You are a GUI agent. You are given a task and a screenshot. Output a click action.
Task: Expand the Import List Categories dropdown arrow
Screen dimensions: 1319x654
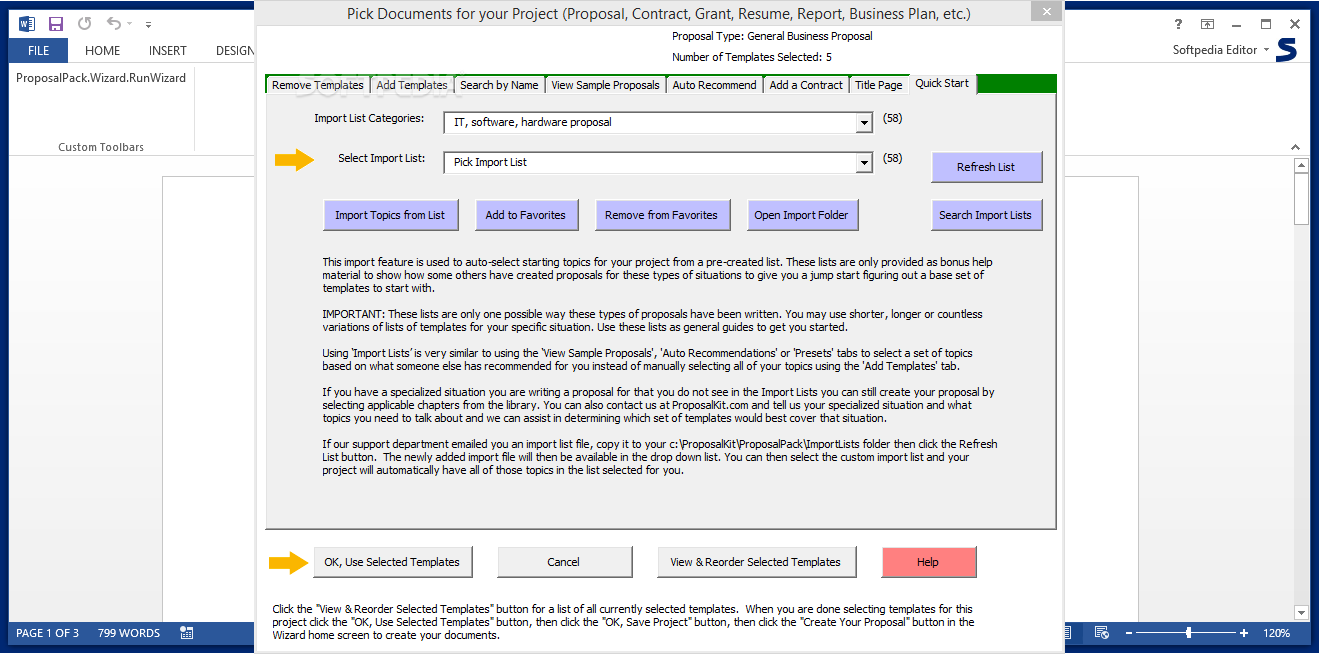tap(864, 123)
